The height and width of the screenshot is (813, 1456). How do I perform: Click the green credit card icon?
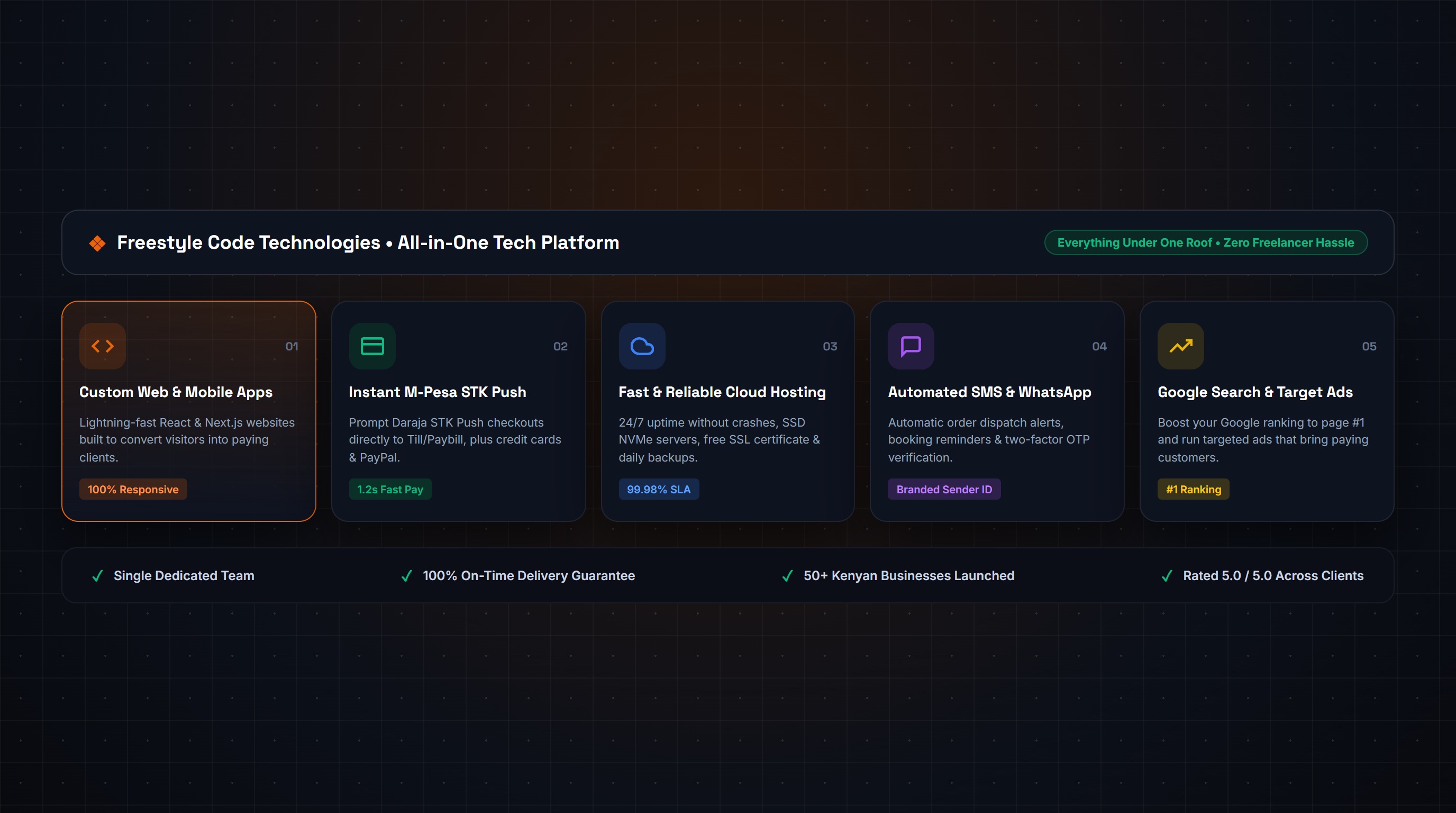[372, 346]
